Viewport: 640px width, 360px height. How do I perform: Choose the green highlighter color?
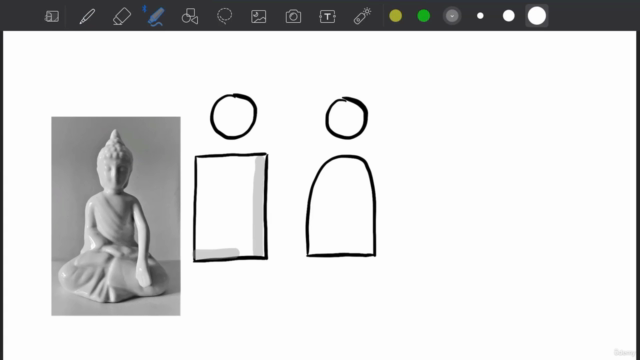click(x=424, y=16)
